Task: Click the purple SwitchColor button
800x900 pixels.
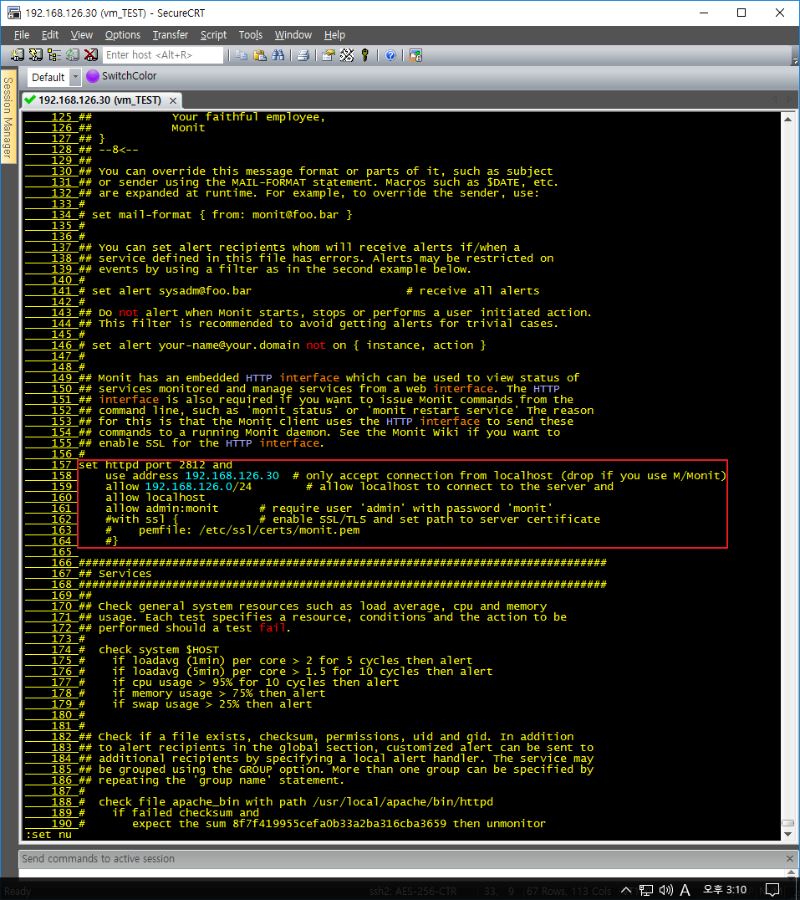Action: (x=121, y=76)
